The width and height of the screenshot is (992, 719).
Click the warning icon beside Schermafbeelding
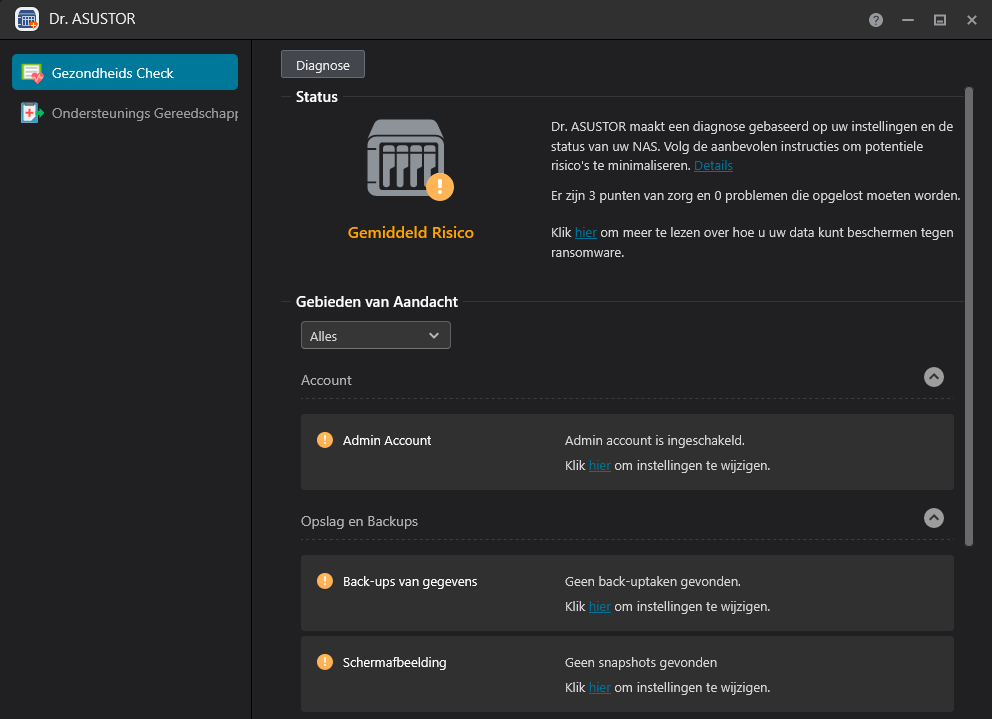(x=325, y=662)
